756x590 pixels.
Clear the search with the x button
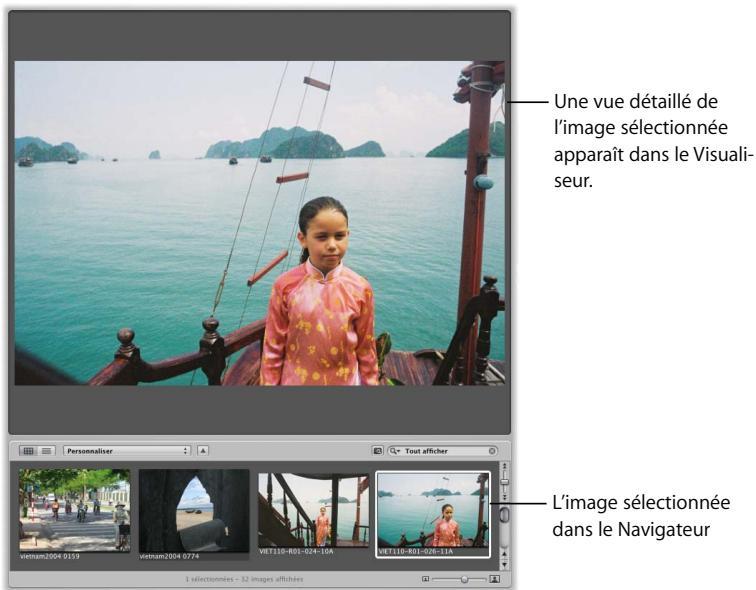tap(492, 451)
